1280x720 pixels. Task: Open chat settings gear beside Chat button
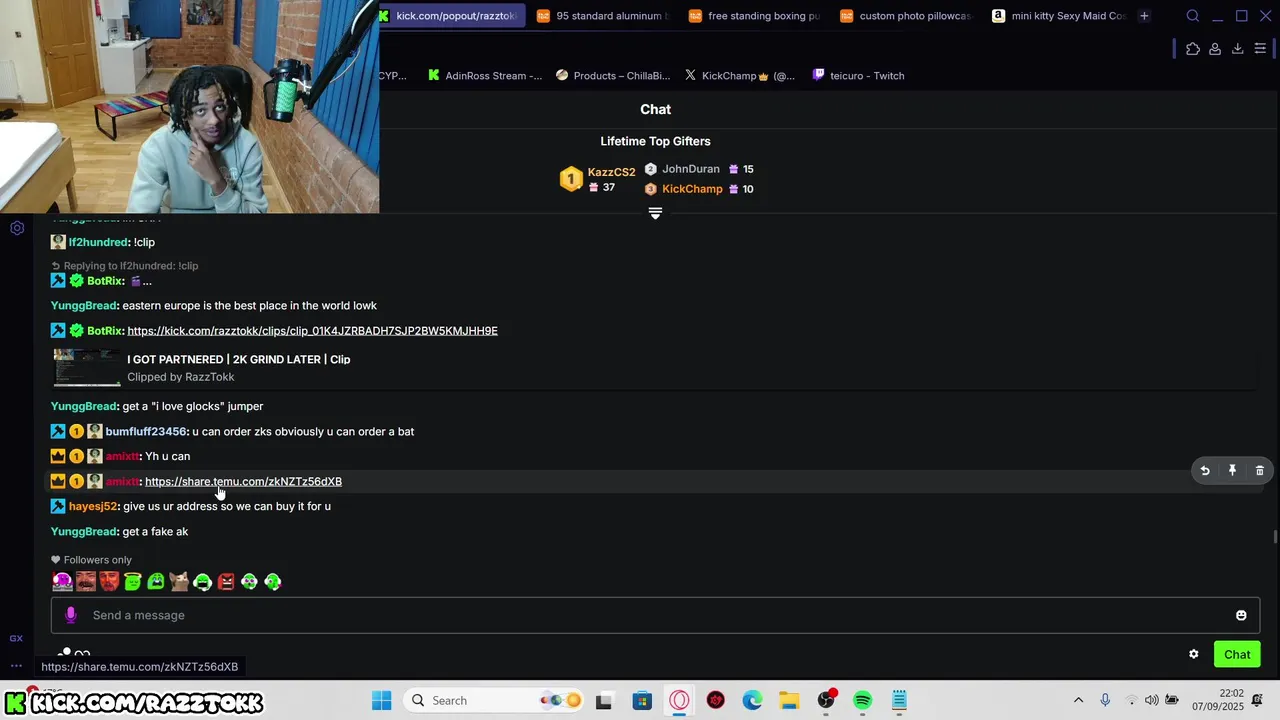[x=1193, y=654]
